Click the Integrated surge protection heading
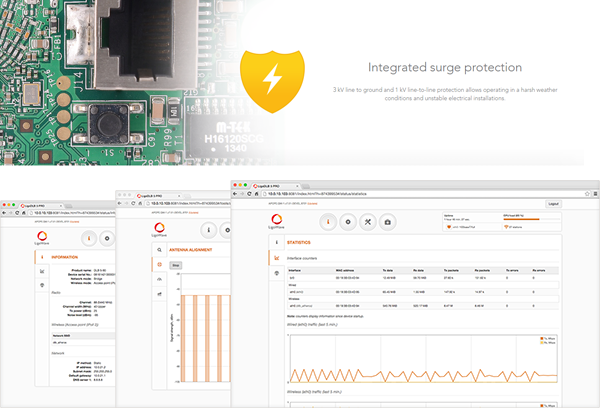The image size is (600, 420). tap(445, 67)
